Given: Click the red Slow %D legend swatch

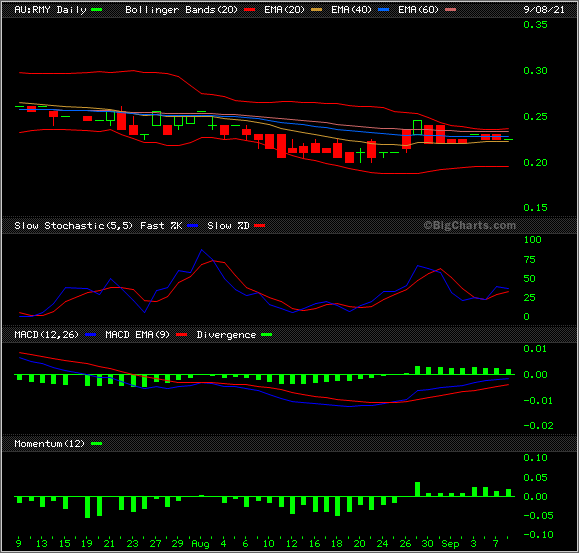Looking at the screenshot, I should tap(260, 226).
